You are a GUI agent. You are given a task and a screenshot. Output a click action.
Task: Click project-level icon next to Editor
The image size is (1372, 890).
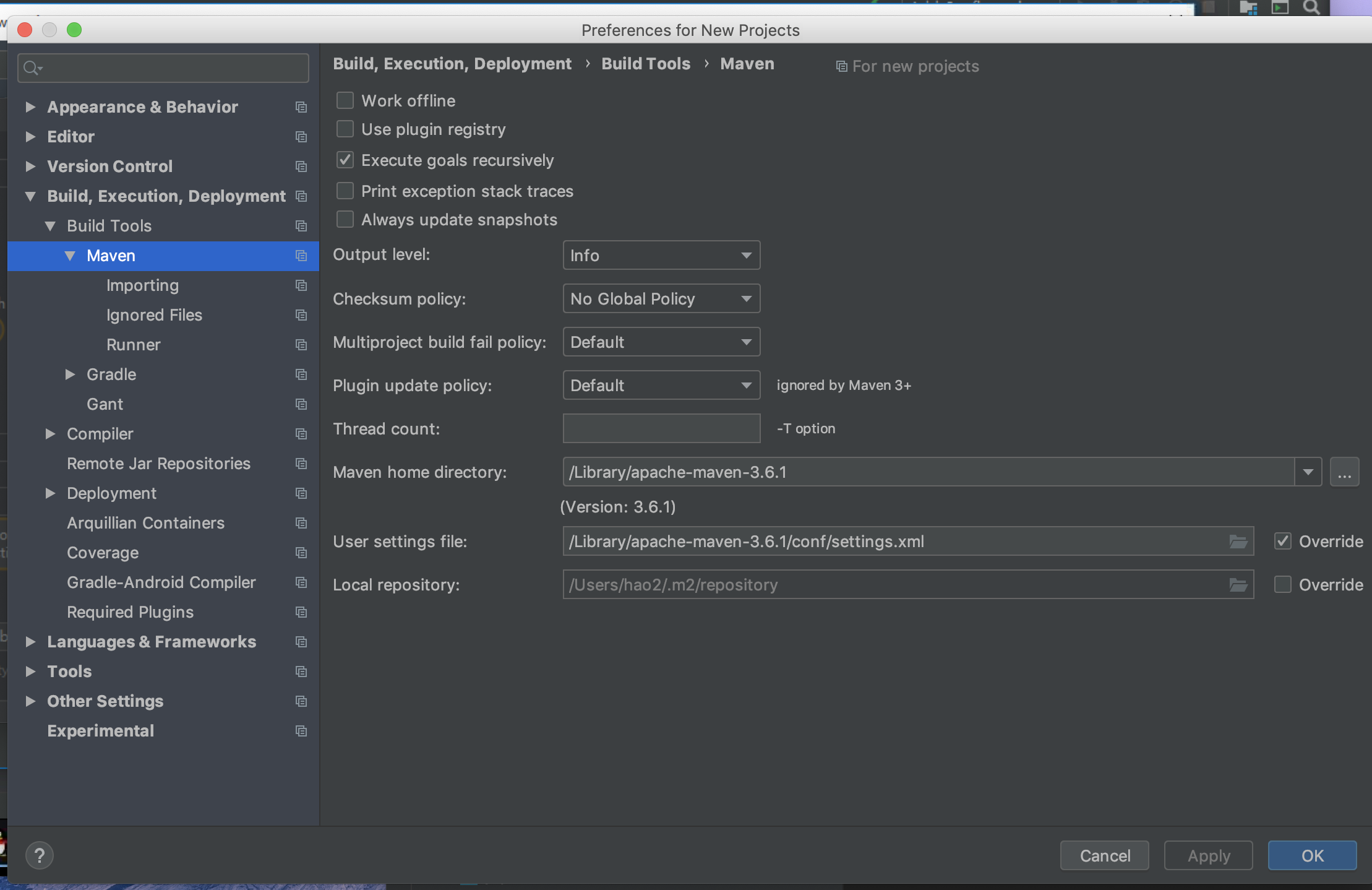301,137
